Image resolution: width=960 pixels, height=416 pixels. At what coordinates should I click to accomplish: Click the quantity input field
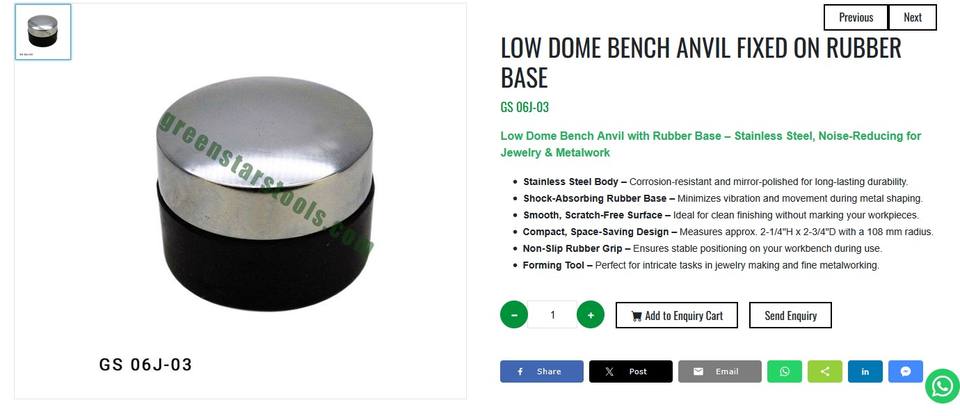(552, 315)
